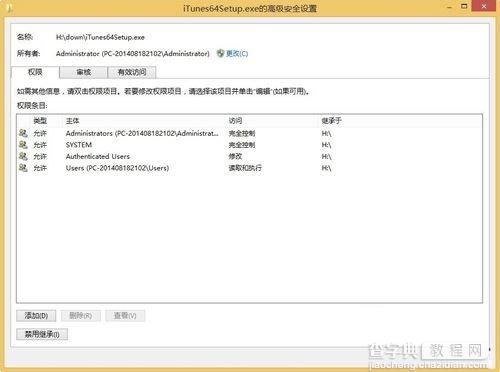This screenshot has width=500, height=372.
Task: Sort by the 访问 column header
Action: [235, 121]
